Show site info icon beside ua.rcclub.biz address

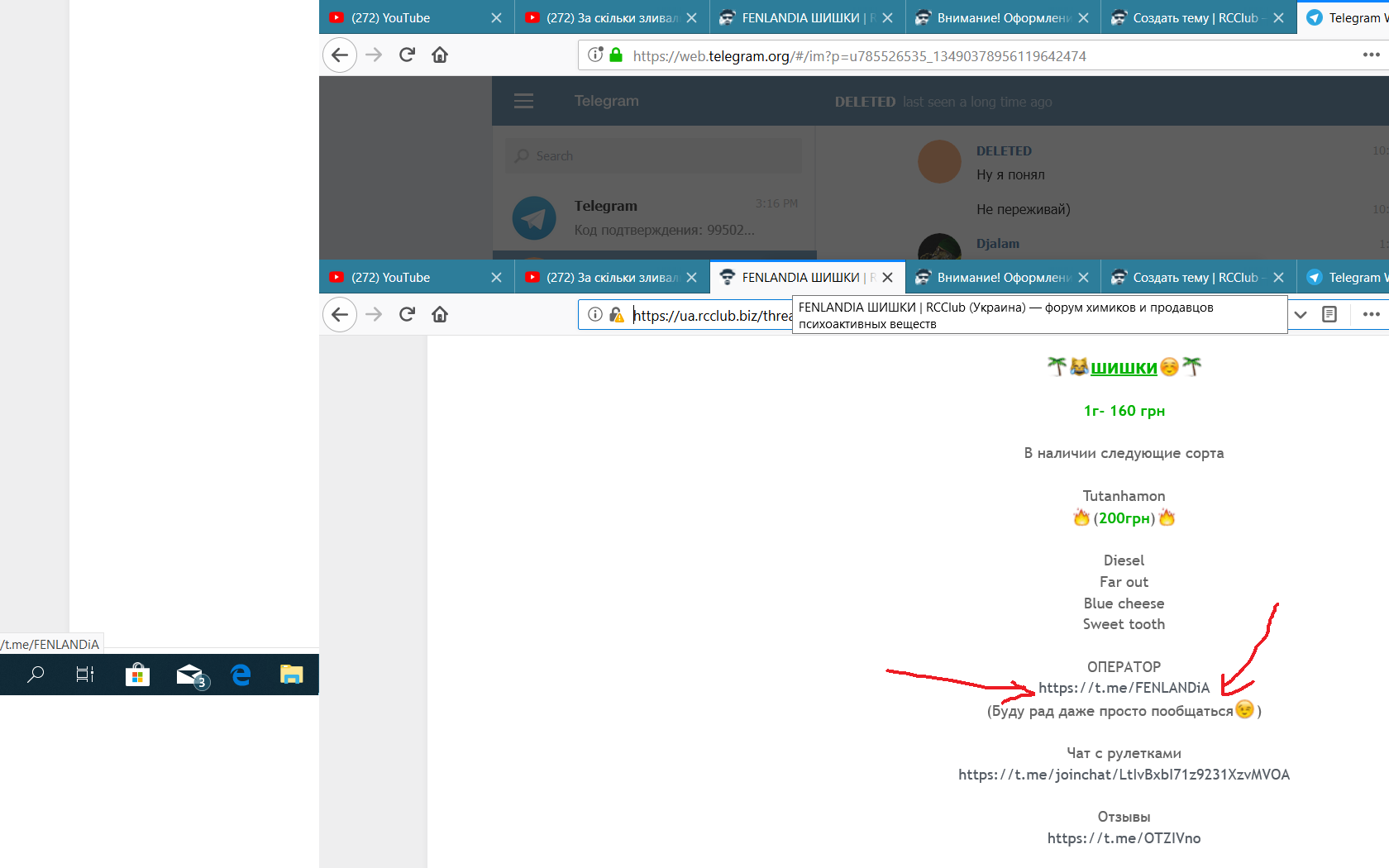point(595,315)
